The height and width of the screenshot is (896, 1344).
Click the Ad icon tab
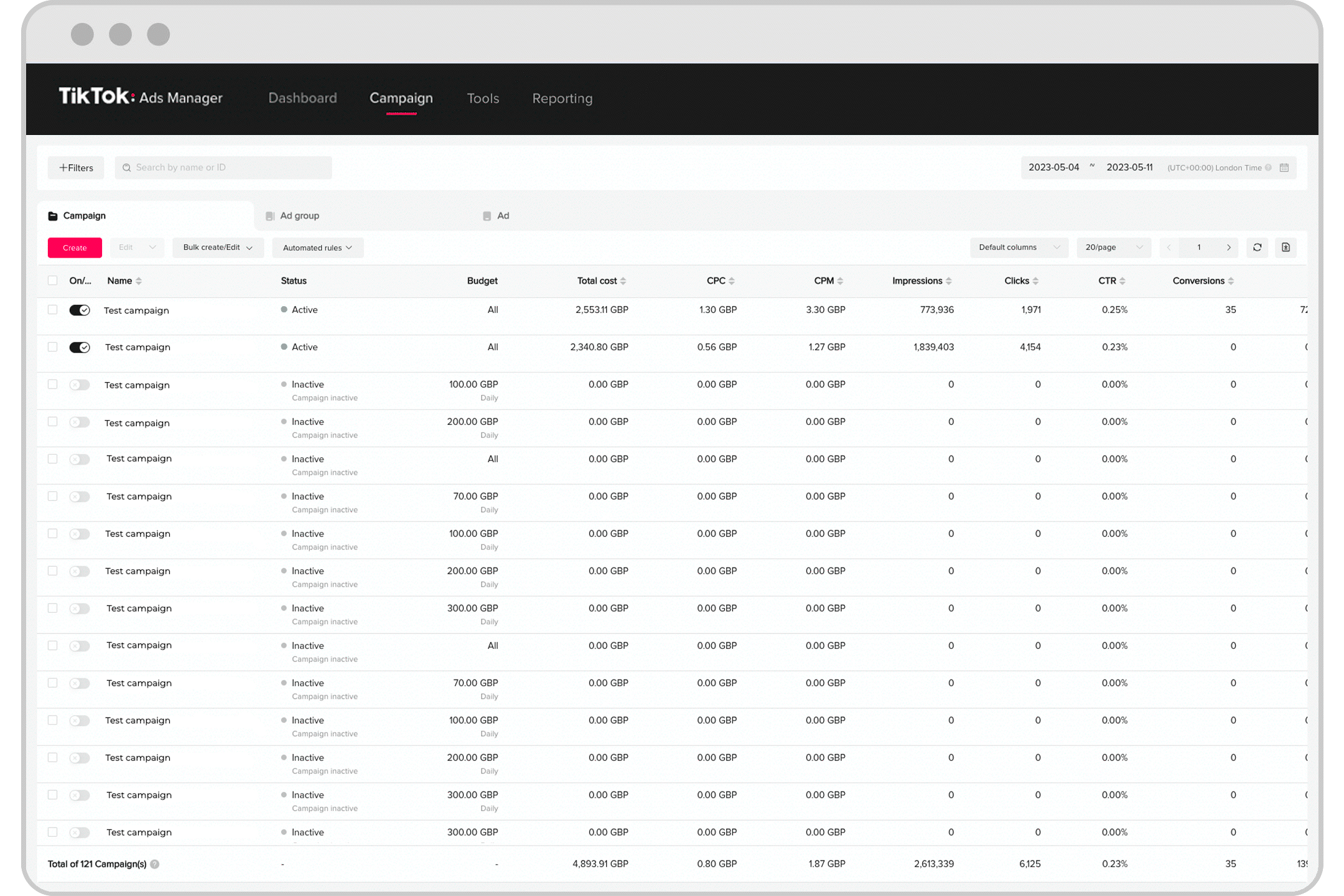click(x=487, y=216)
